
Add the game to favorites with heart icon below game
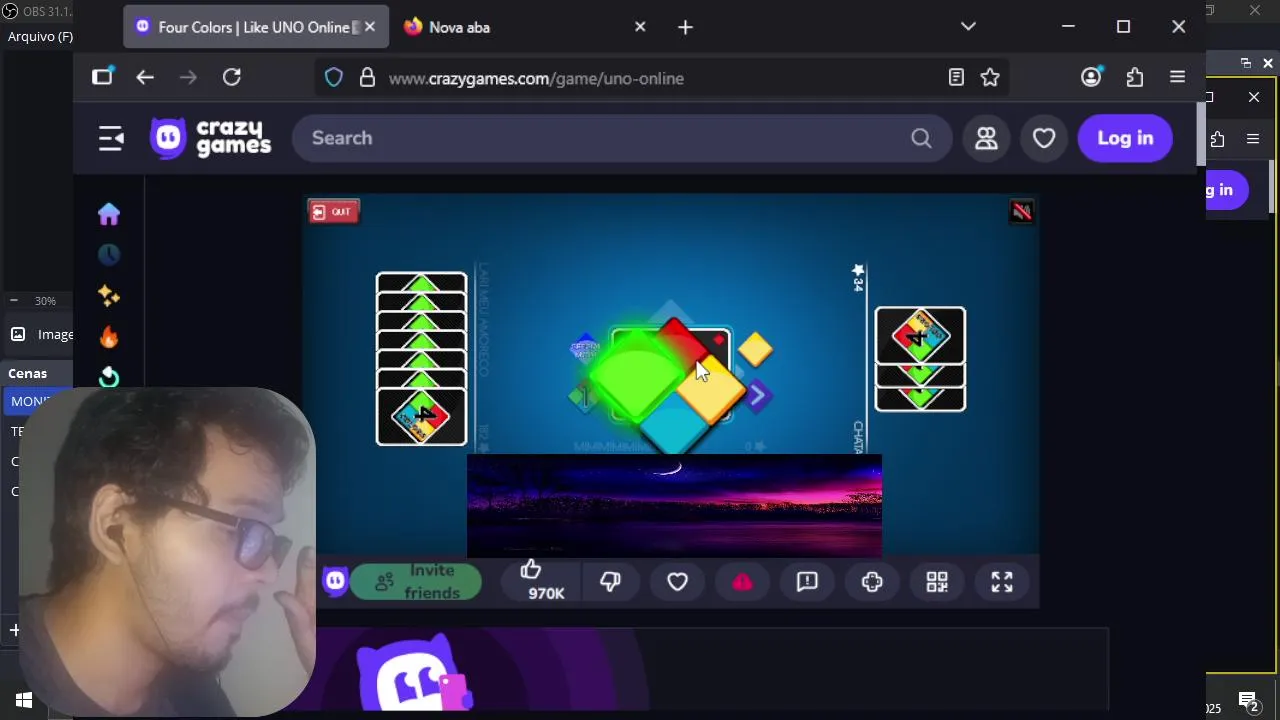pyautogui.click(x=677, y=582)
